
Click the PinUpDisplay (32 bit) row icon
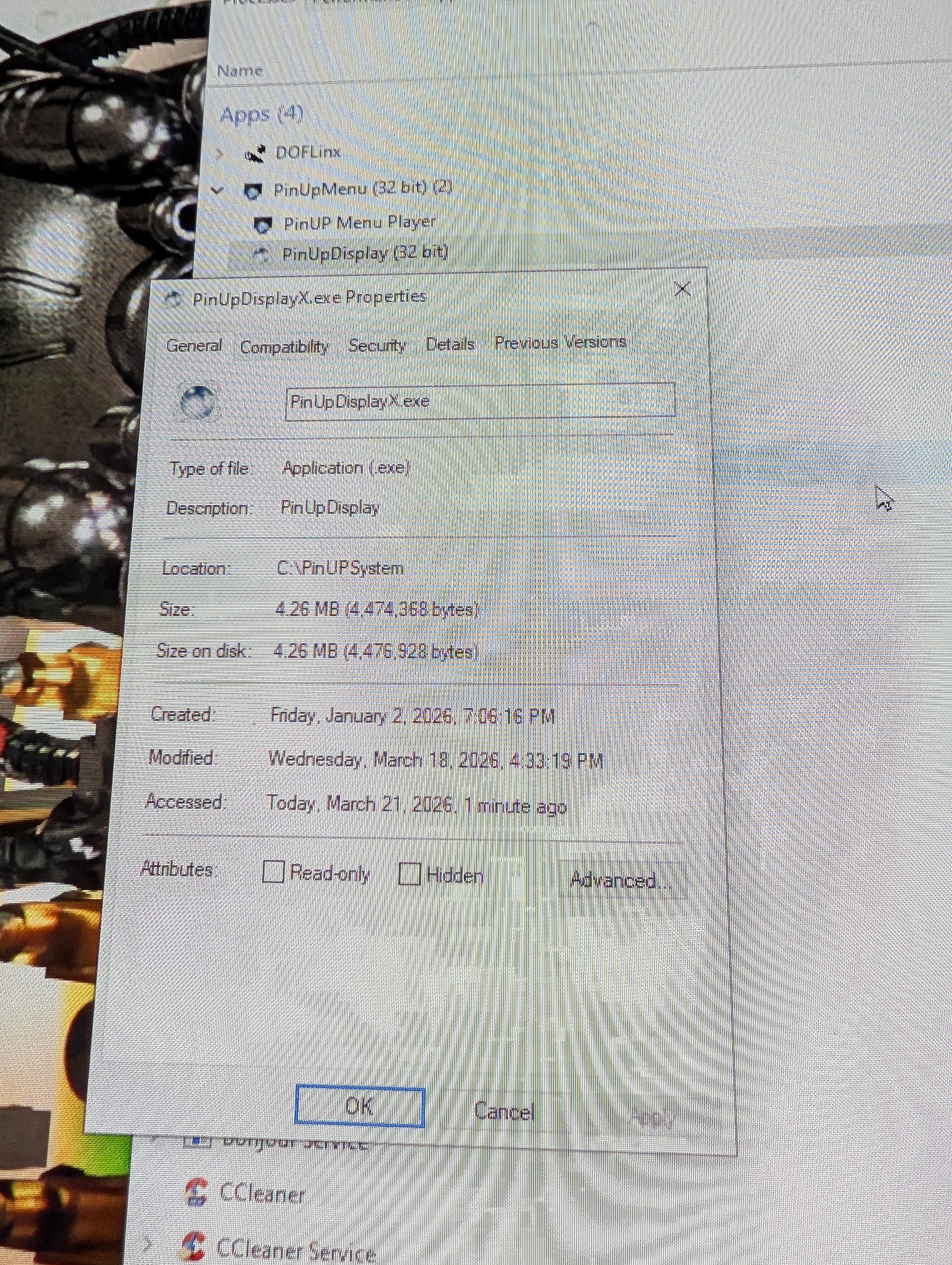coord(261,255)
